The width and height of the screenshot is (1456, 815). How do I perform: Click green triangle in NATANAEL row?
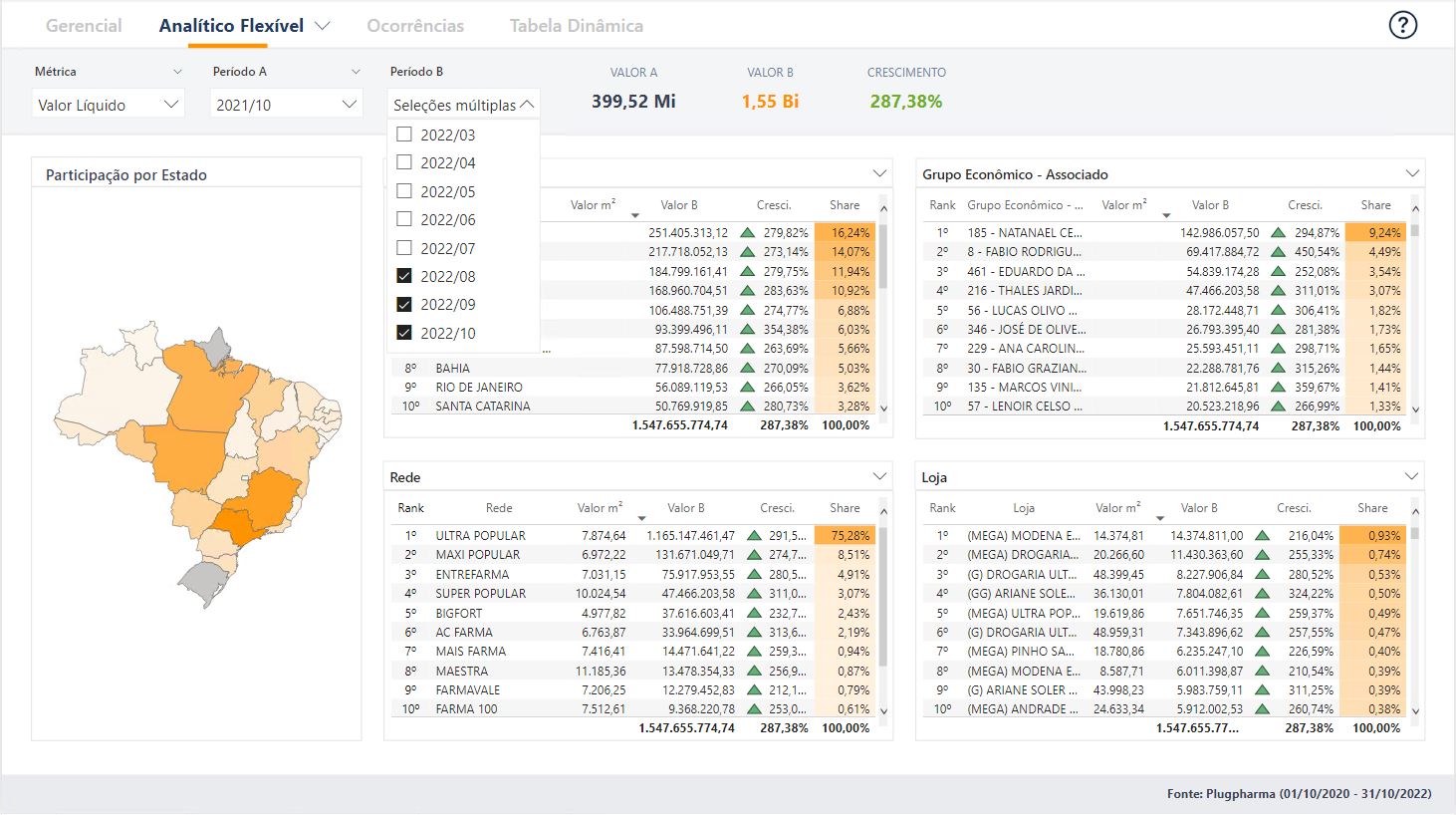(x=1278, y=233)
